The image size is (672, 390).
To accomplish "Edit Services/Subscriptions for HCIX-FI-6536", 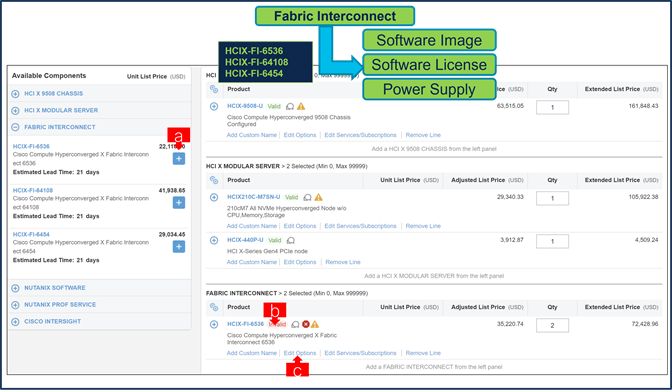I will (360, 353).
